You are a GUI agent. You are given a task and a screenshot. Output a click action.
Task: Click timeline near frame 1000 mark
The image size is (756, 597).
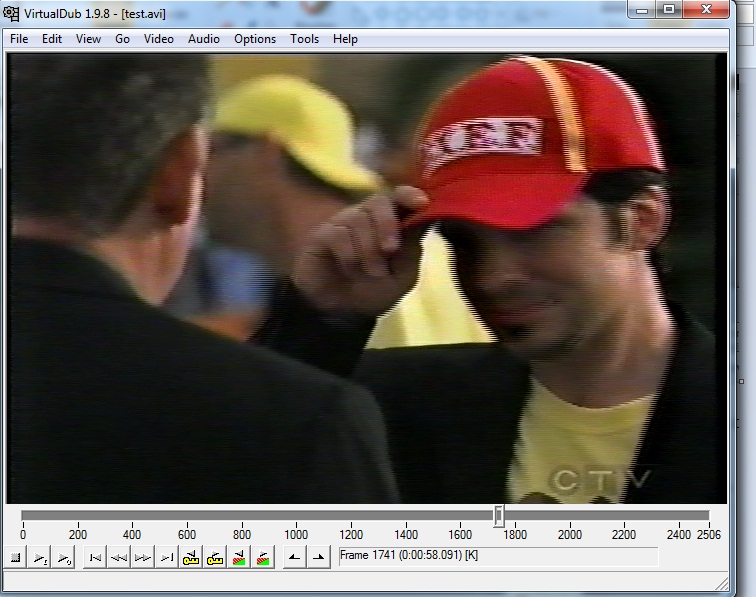296,516
